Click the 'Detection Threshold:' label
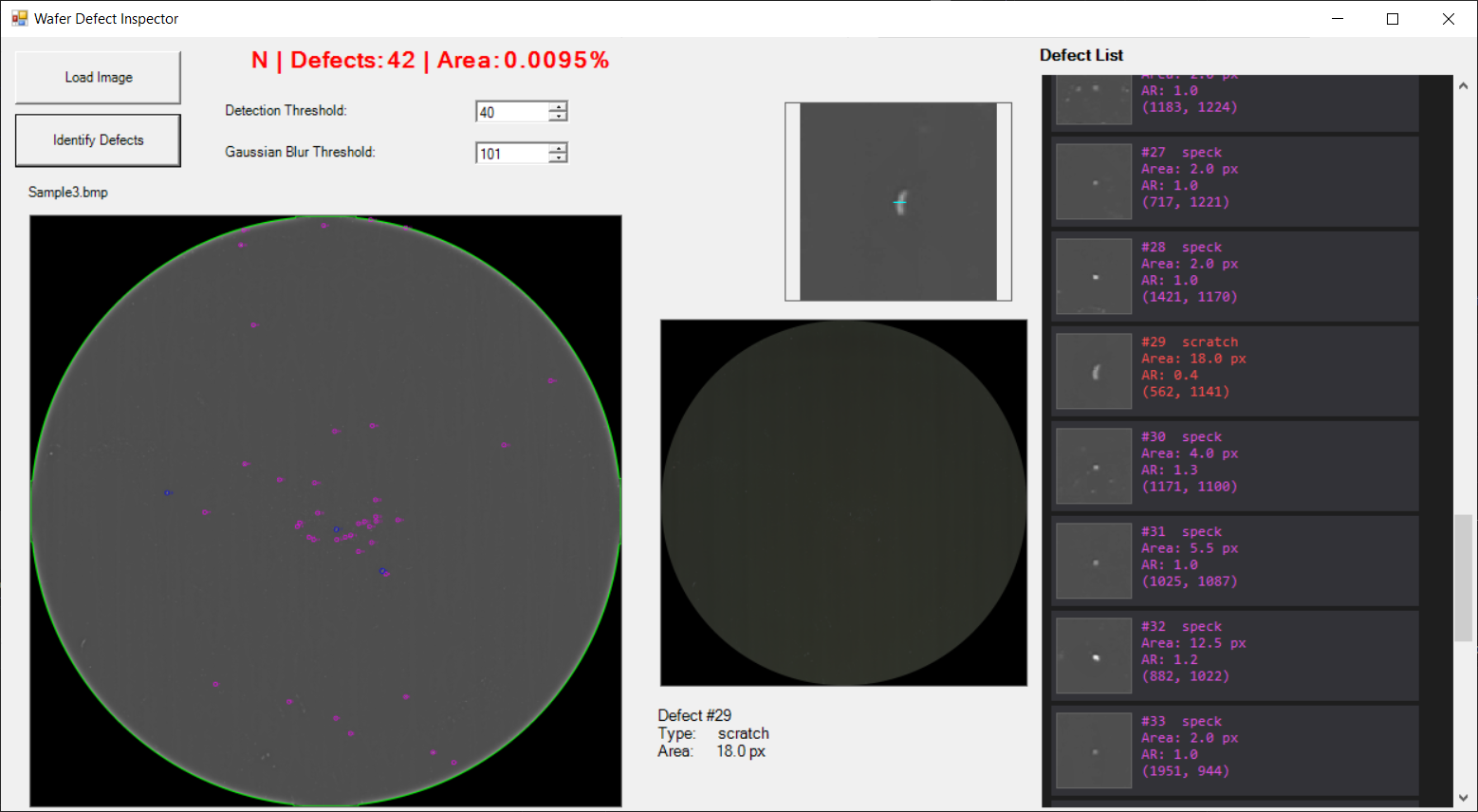 [x=286, y=111]
